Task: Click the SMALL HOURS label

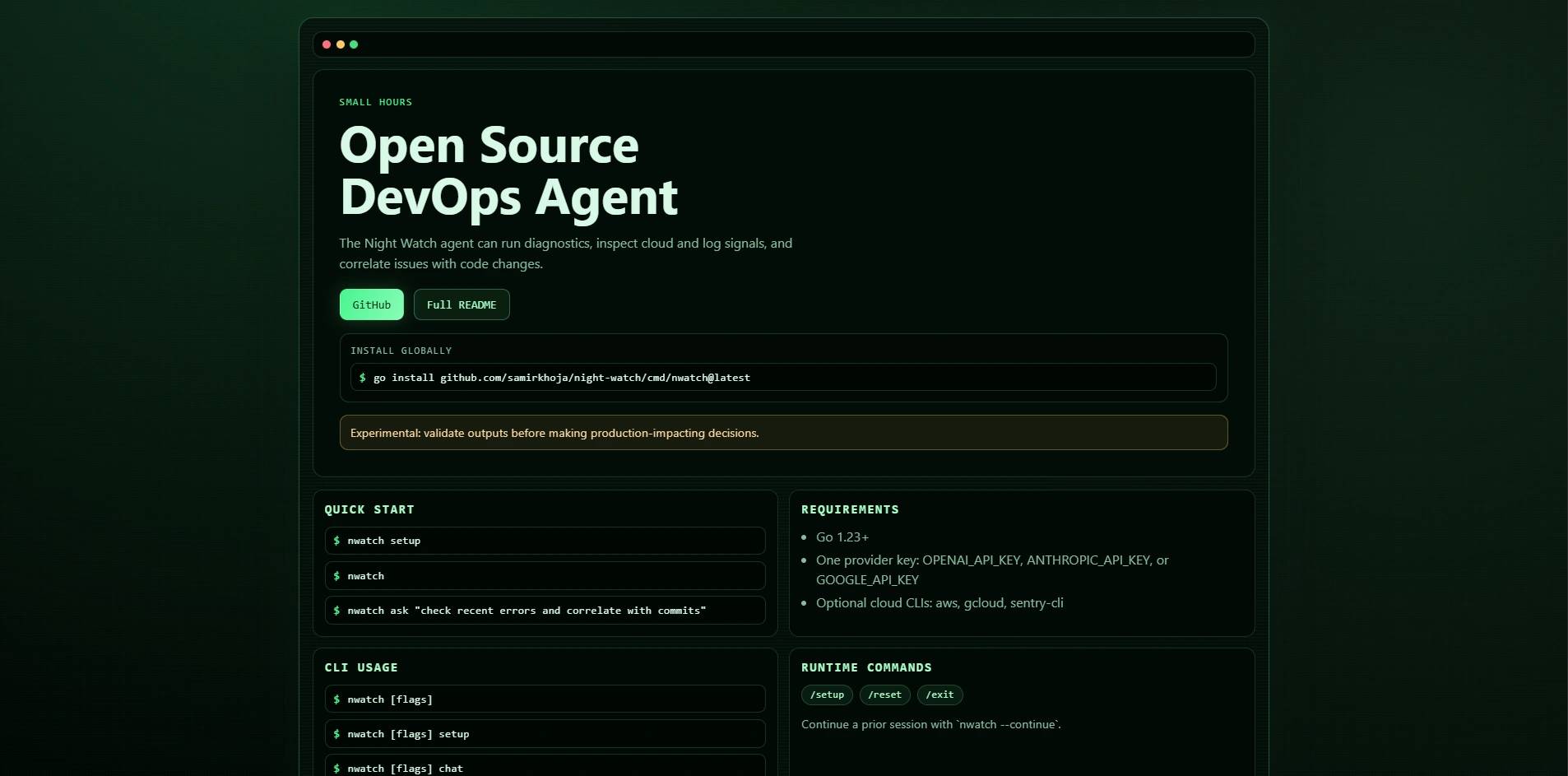Action: 375,102
